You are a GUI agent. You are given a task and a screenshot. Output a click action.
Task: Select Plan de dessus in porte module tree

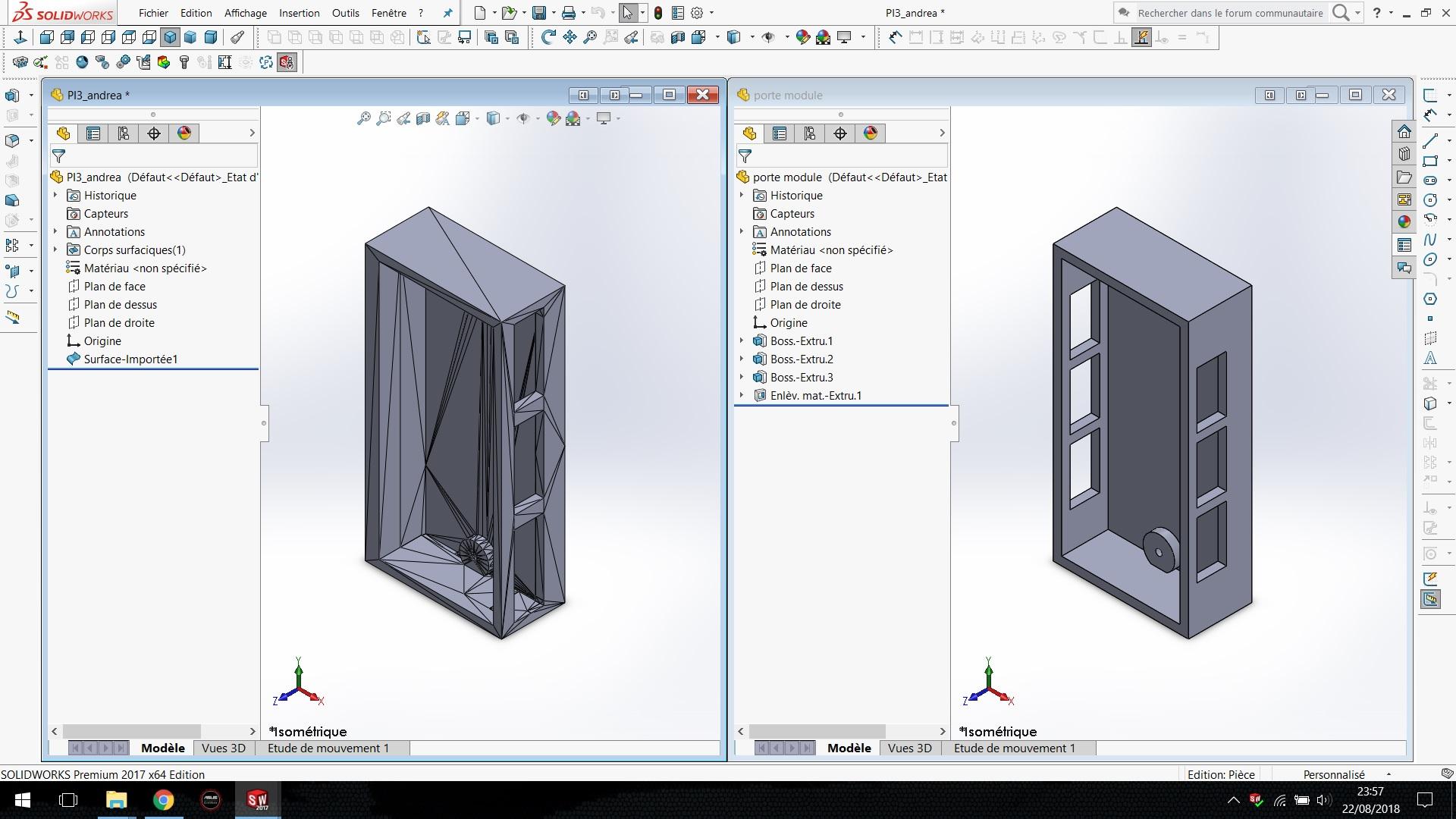[807, 286]
